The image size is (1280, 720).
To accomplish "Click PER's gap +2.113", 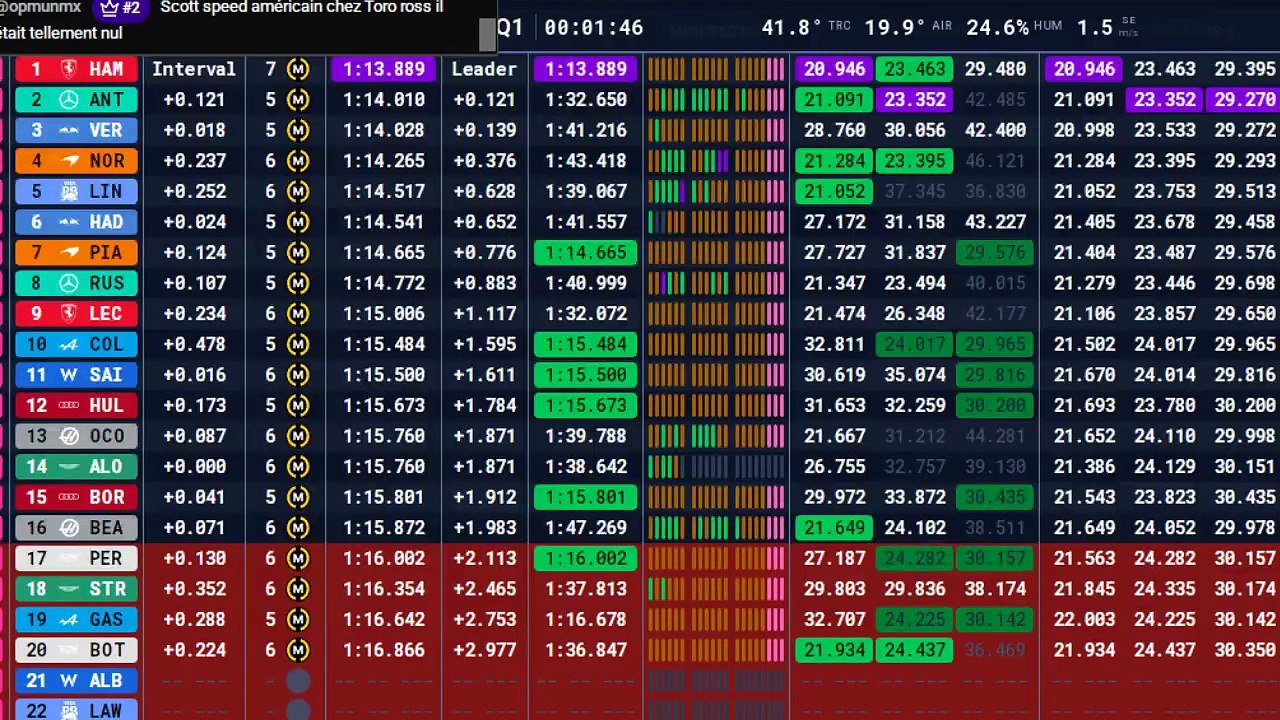I will point(484,558).
